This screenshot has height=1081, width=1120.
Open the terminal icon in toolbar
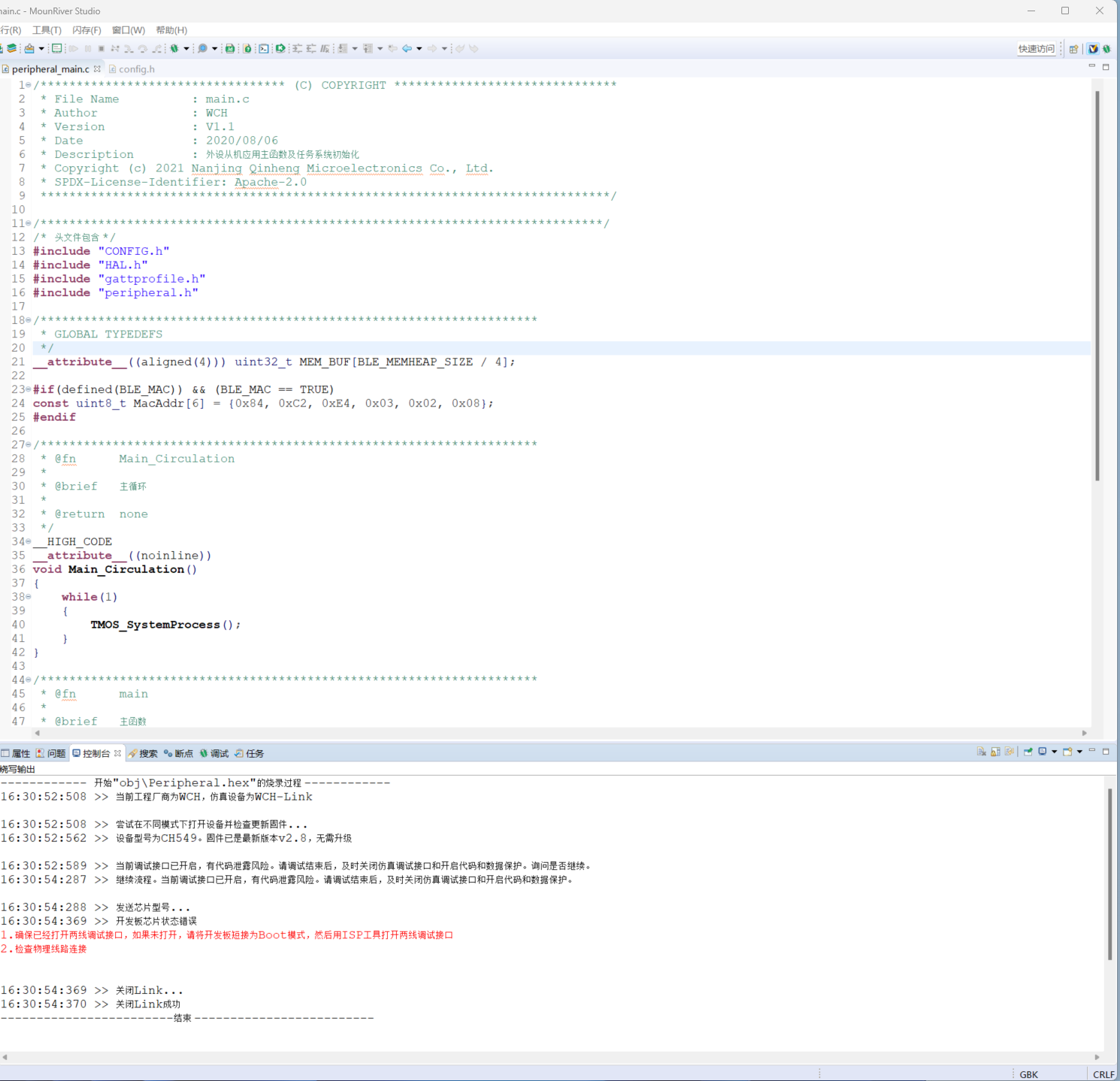[264, 49]
